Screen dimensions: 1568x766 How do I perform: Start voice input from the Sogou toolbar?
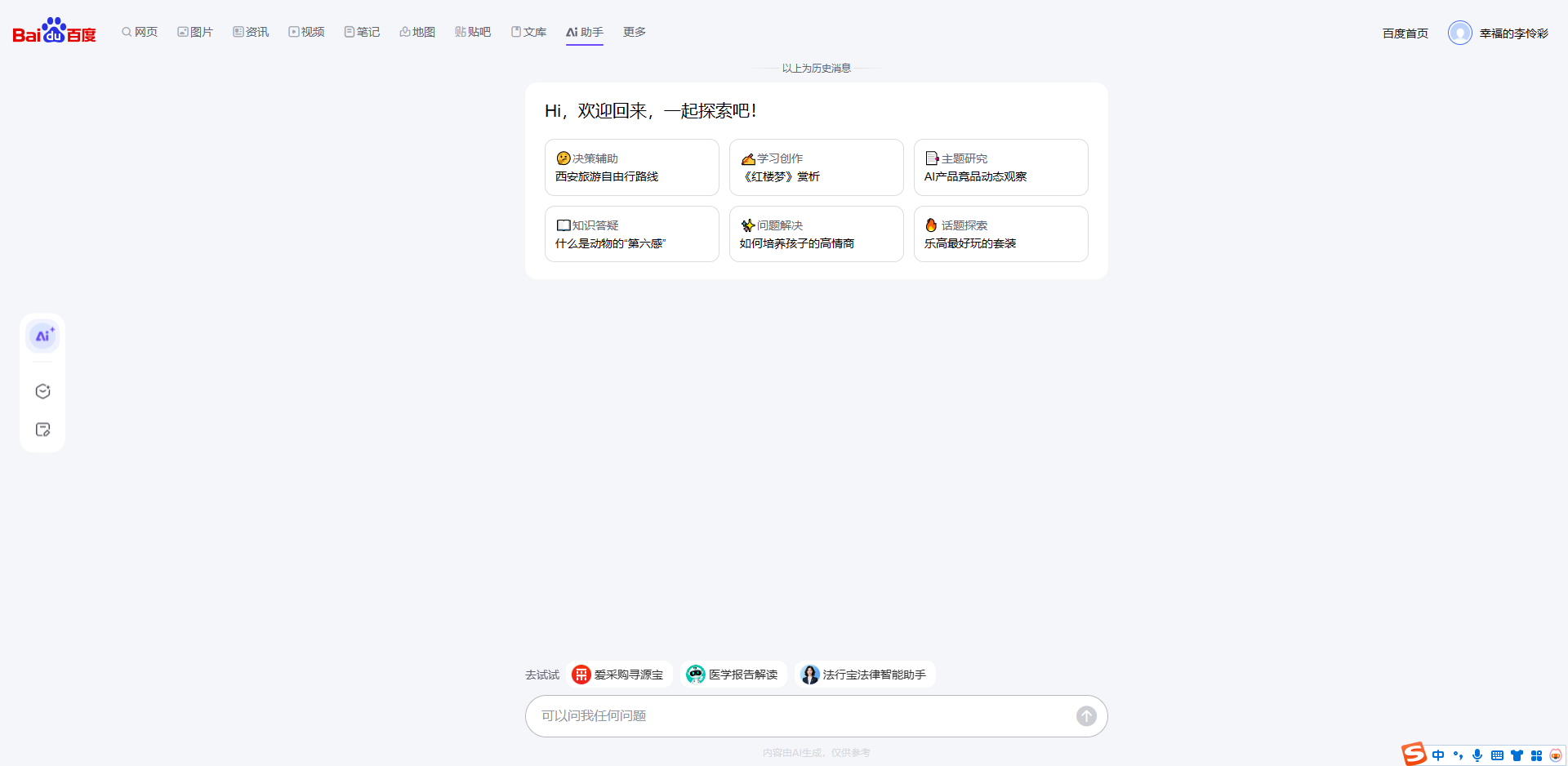point(1477,755)
